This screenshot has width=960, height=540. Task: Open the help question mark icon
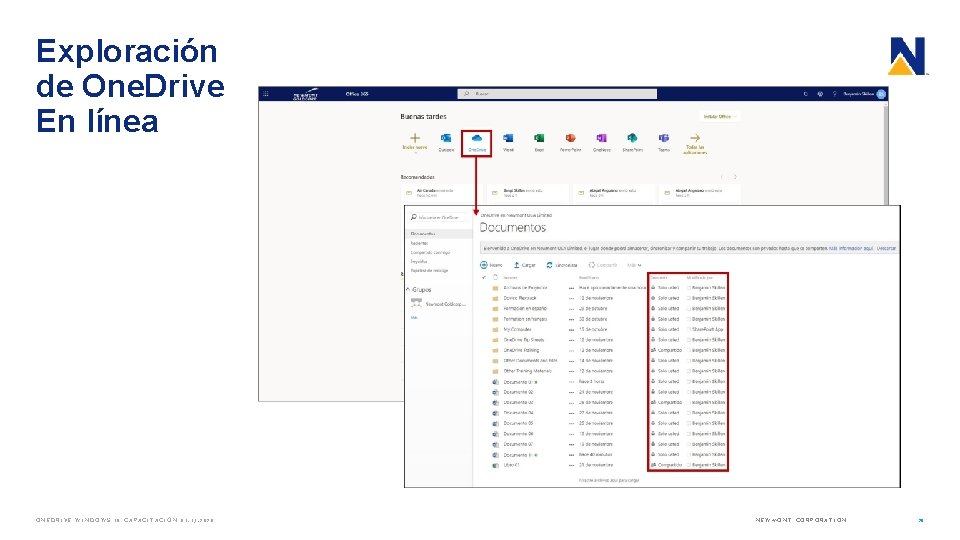[x=834, y=94]
